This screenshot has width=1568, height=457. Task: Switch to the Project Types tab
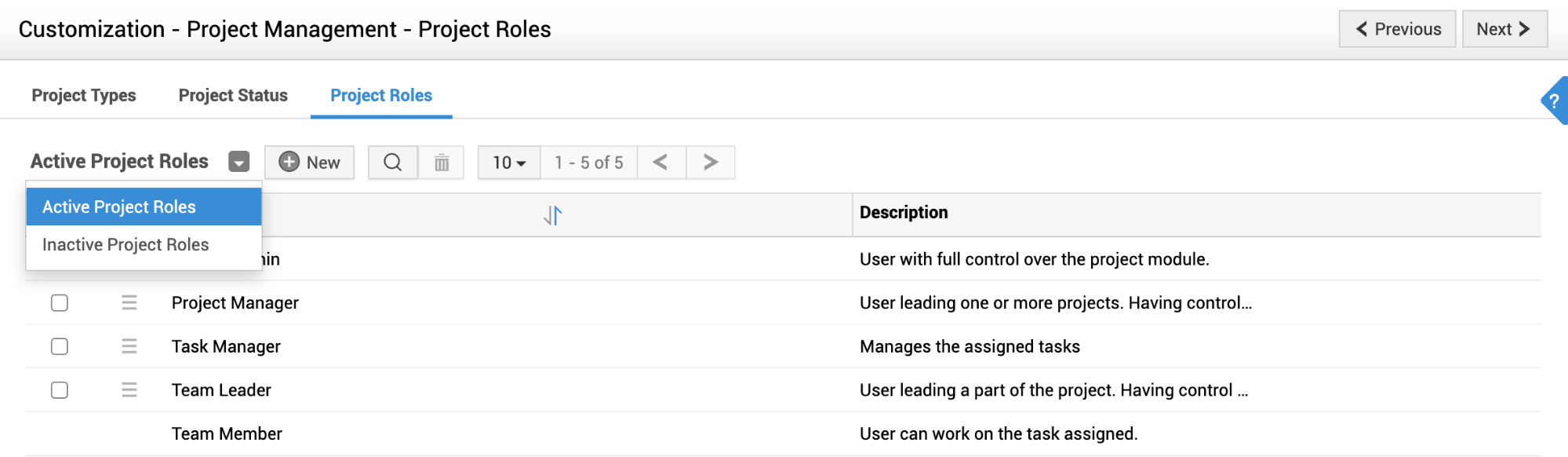click(84, 96)
